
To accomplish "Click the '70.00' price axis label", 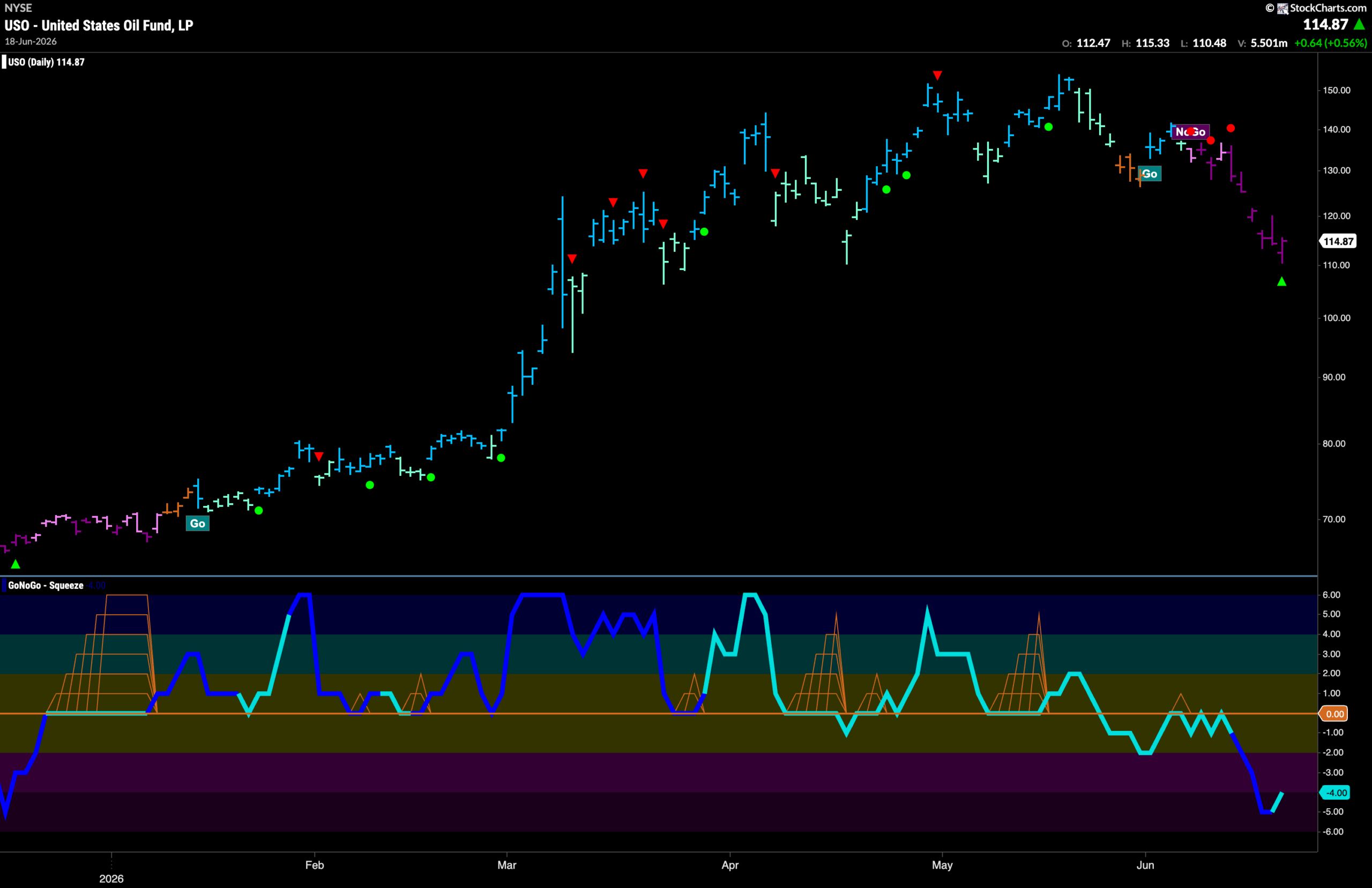I will click(1334, 519).
